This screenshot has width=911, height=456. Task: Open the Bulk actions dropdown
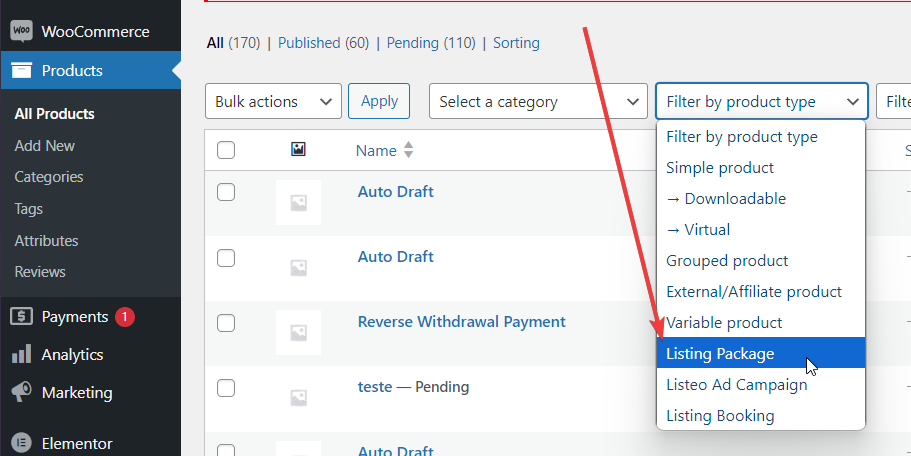coord(273,102)
